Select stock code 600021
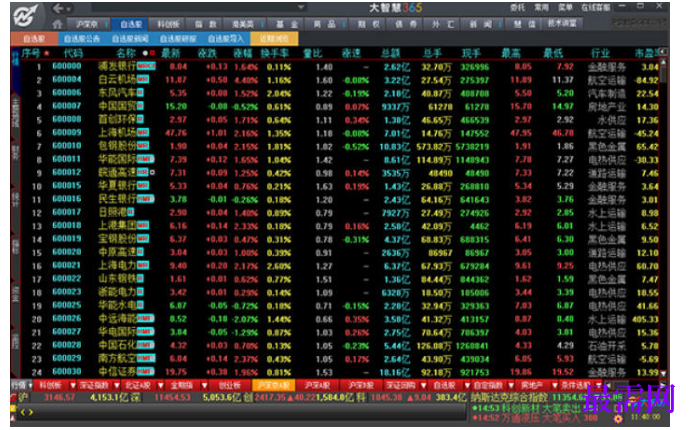This screenshot has width=694, height=430. click(67, 265)
